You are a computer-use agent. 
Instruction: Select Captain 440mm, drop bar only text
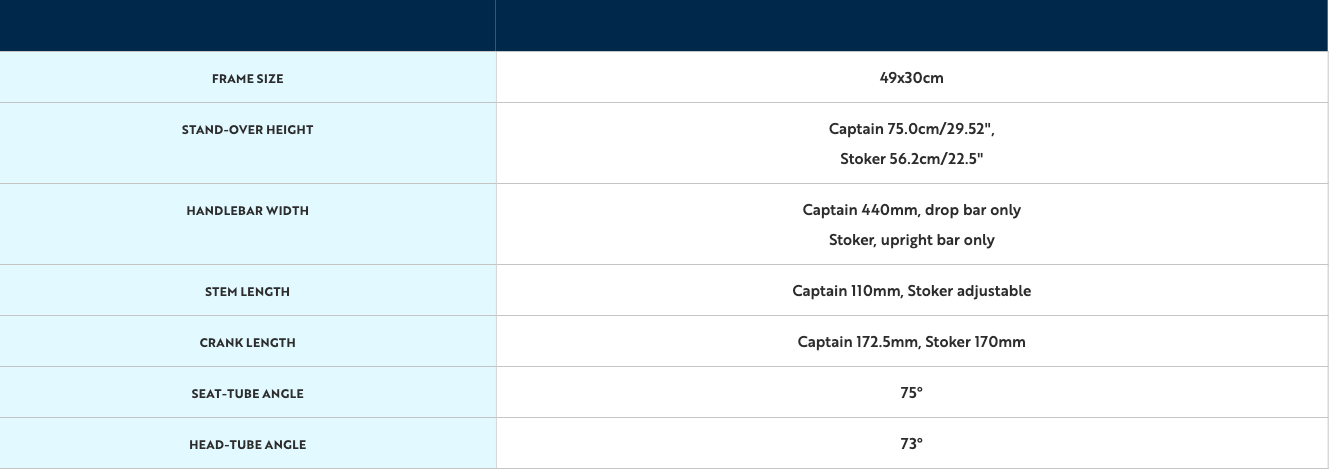click(911, 210)
